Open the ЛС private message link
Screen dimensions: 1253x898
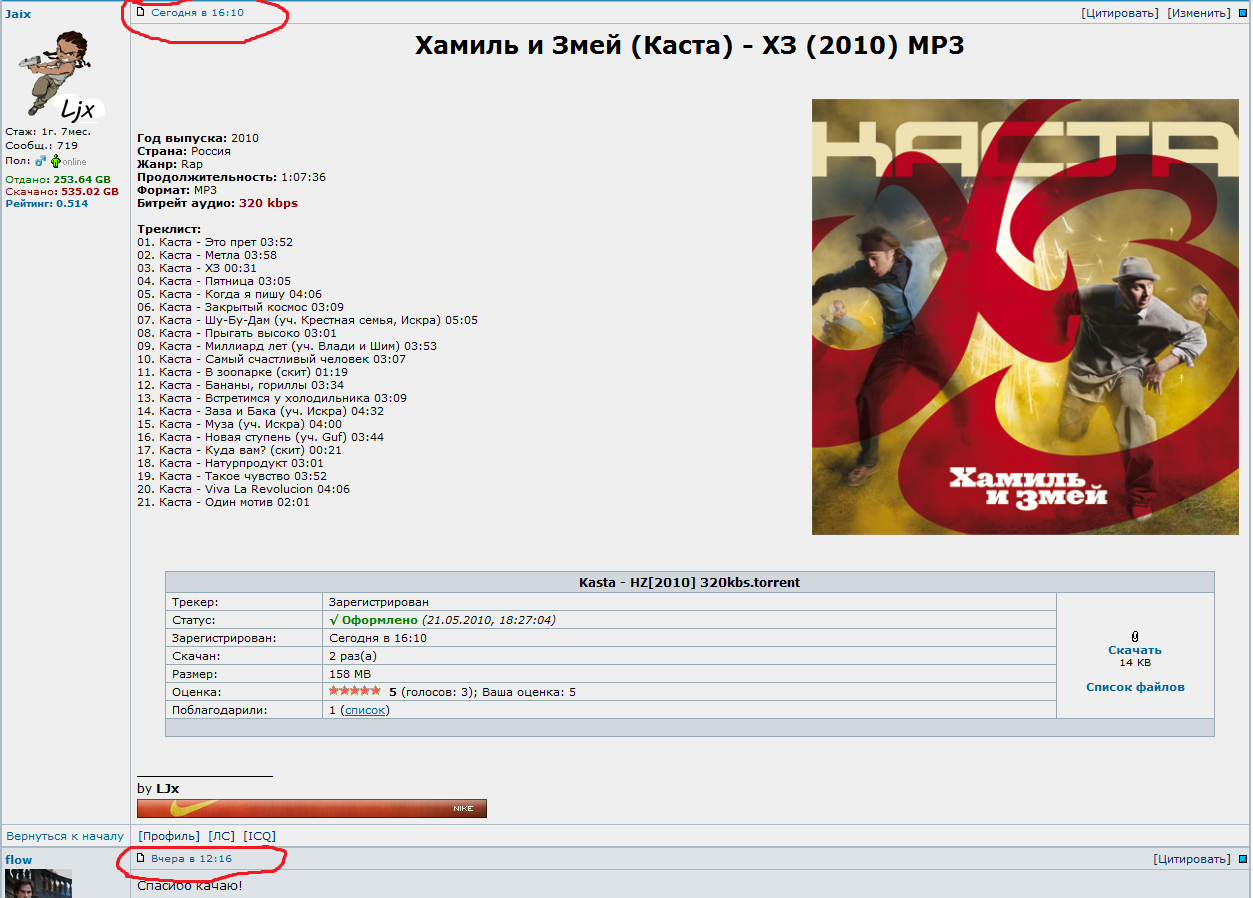click(x=221, y=836)
